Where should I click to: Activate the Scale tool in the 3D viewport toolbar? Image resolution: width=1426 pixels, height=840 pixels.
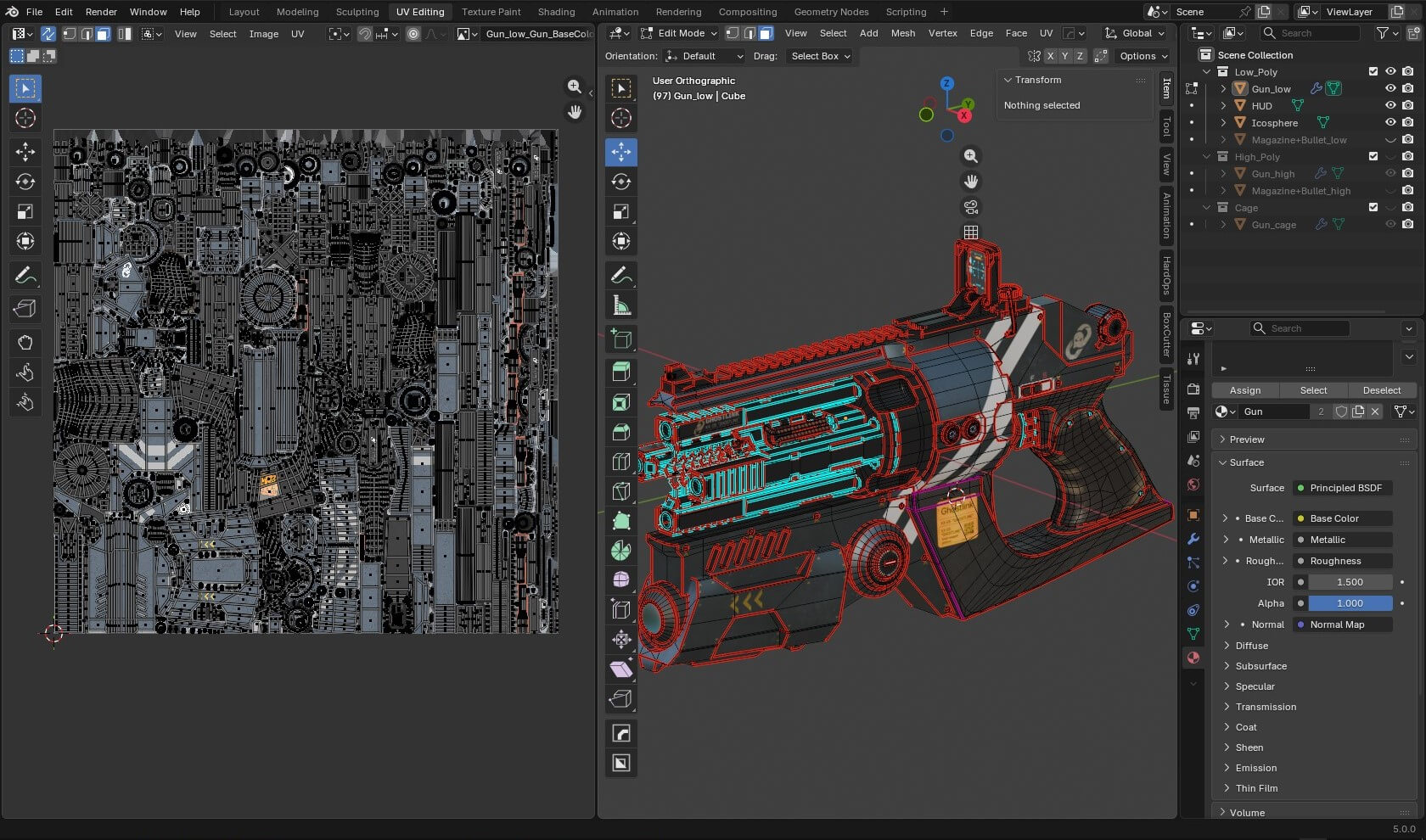[621, 211]
